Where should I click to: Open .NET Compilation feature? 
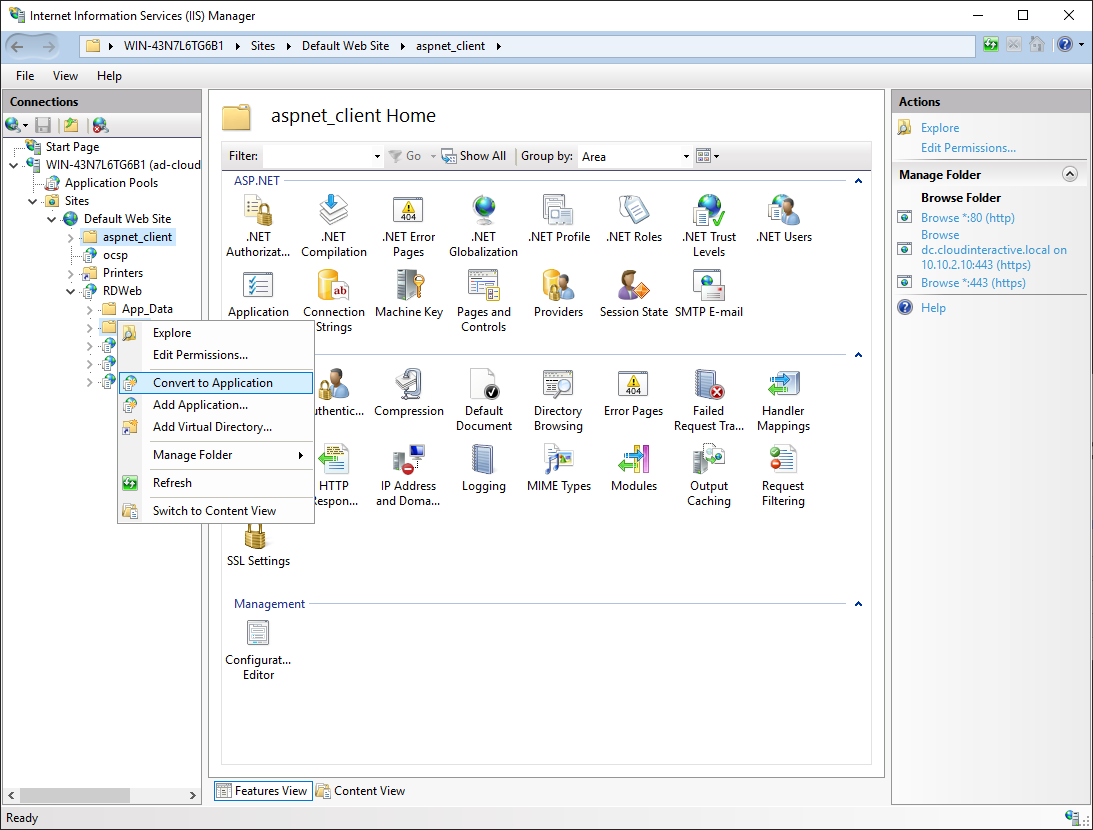pyautogui.click(x=334, y=226)
